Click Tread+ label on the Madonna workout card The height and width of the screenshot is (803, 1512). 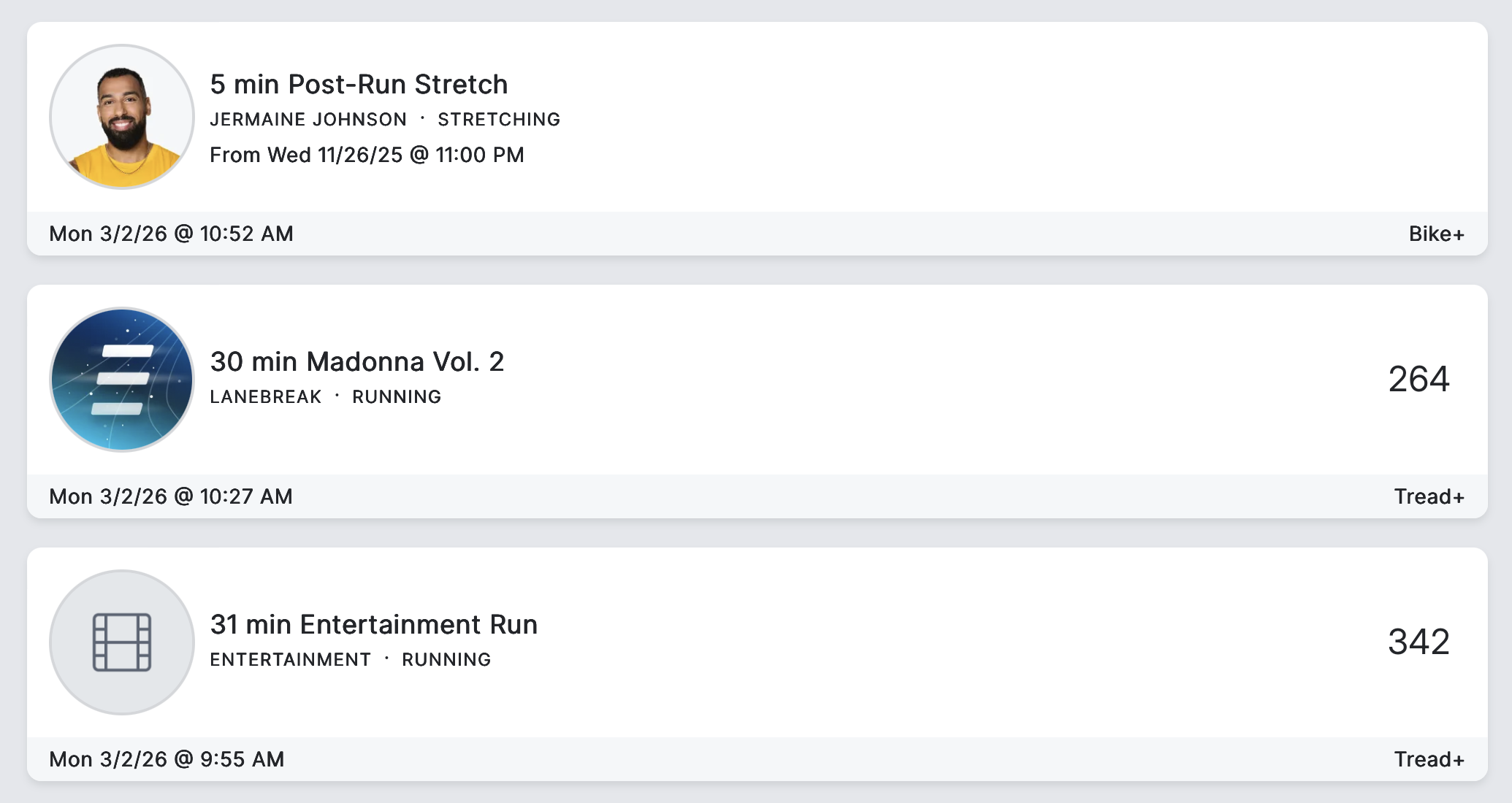coord(1429,496)
